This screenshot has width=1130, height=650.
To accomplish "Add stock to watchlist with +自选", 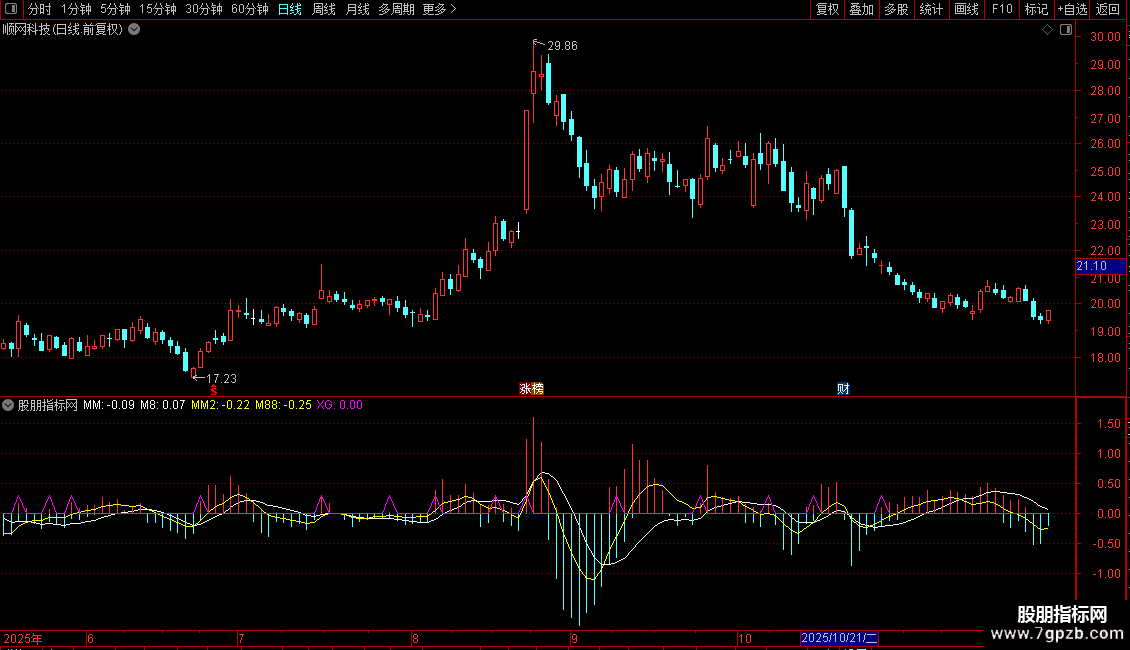I will (1072, 9).
